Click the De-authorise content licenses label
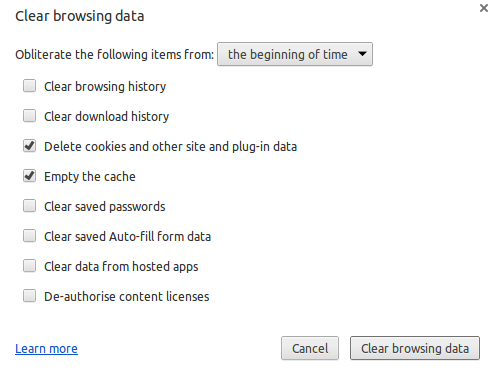 click(x=127, y=296)
